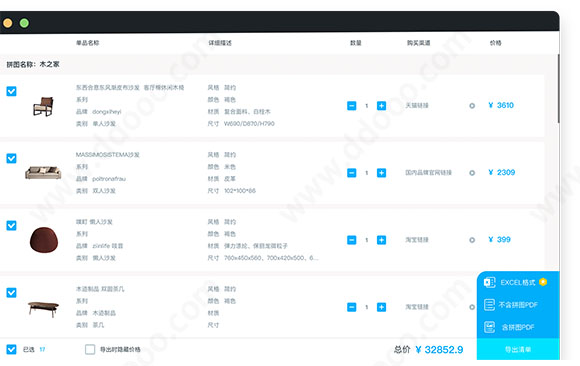Viewport: 580px width, 366px height.
Task: Open the Taobao link for bean bag
Action: (417, 240)
